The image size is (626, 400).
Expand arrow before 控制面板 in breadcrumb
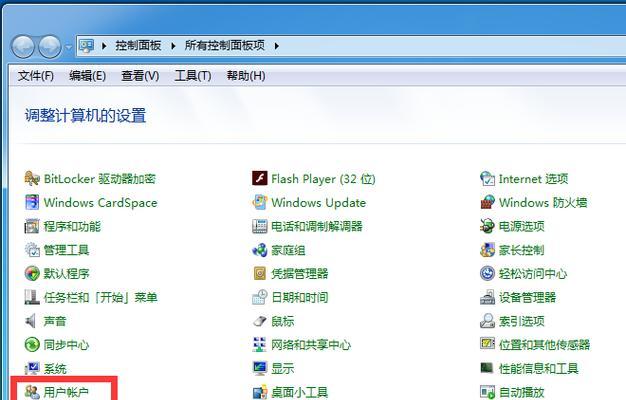[104, 46]
